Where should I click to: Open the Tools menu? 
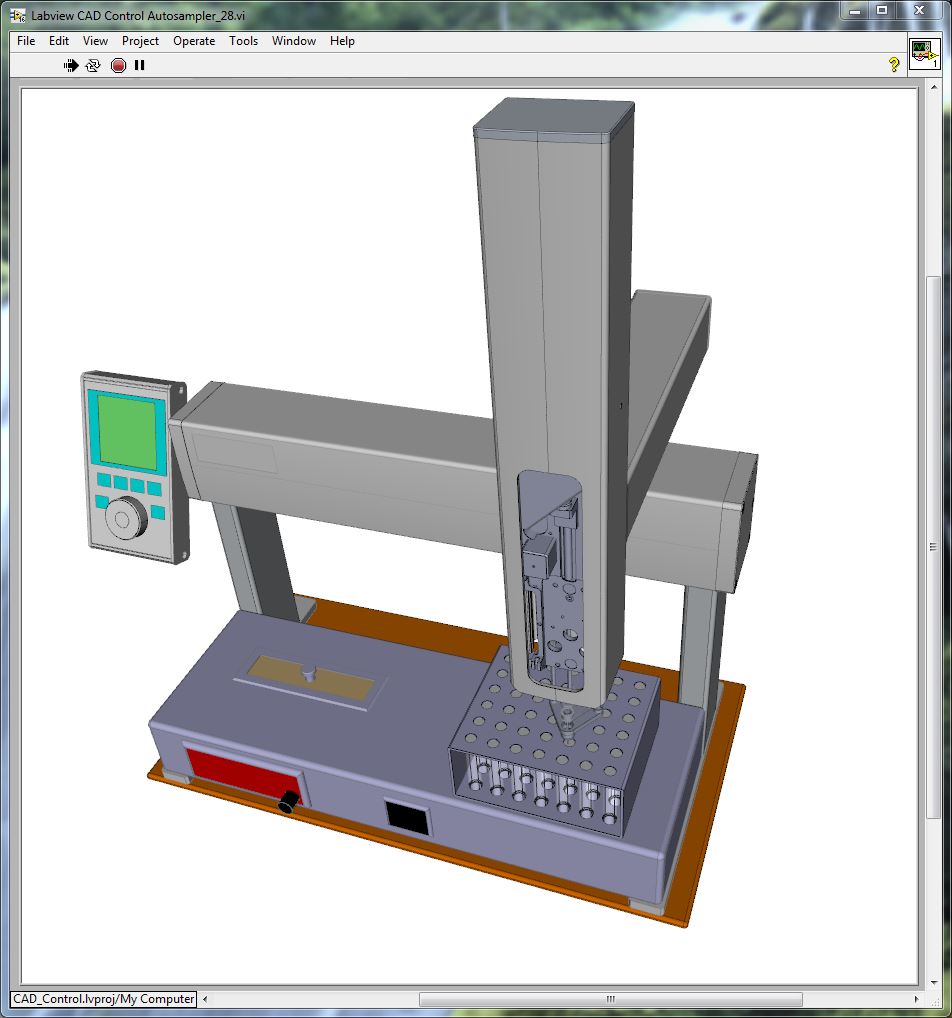pyautogui.click(x=243, y=41)
